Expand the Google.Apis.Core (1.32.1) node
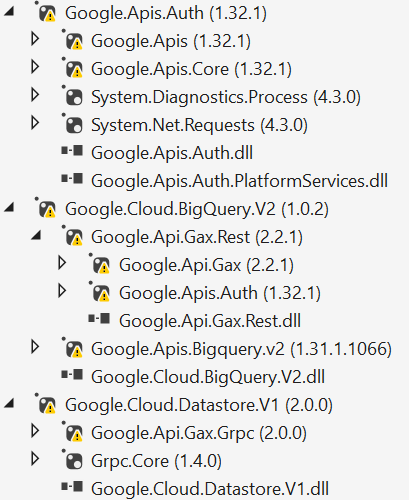The image size is (409, 500). click(35, 67)
